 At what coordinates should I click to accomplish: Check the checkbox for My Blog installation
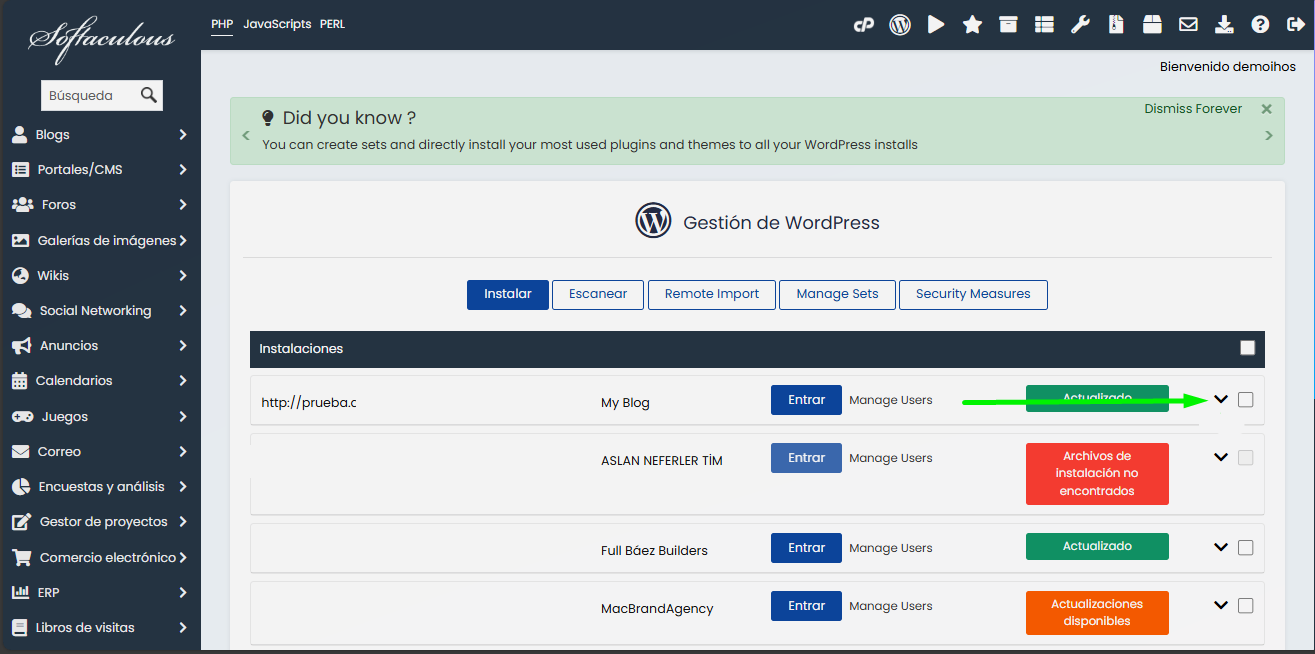click(1246, 398)
